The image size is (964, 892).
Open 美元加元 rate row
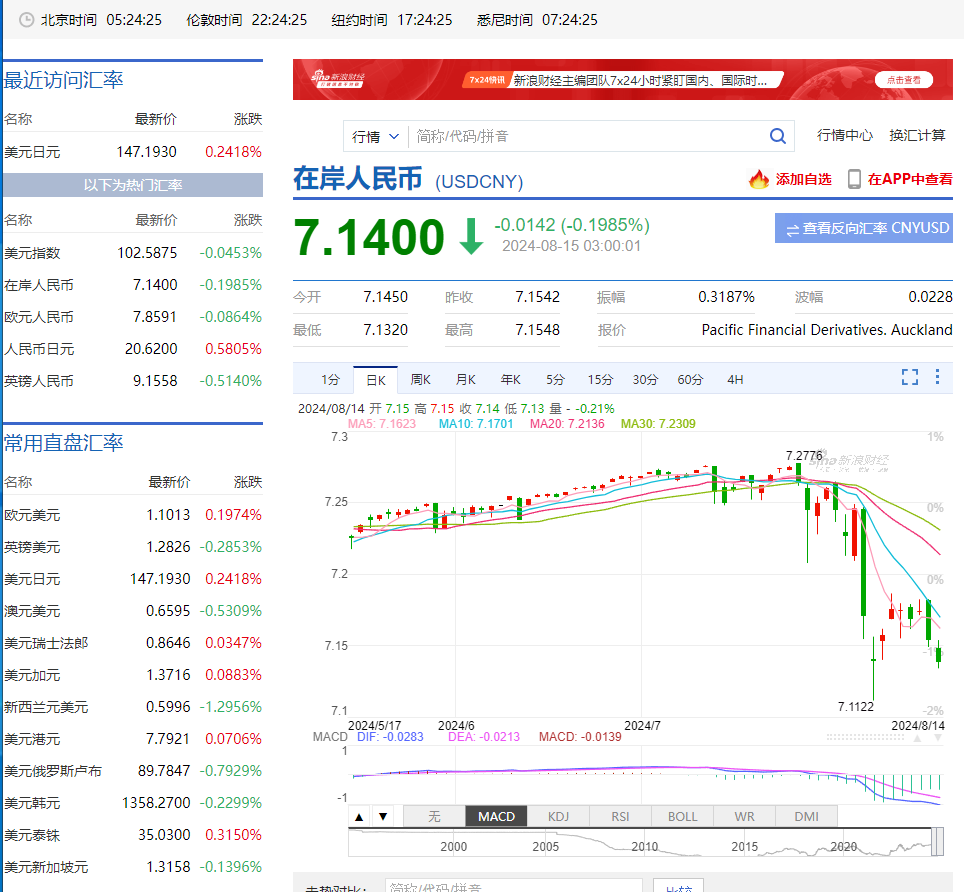click(133, 674)
